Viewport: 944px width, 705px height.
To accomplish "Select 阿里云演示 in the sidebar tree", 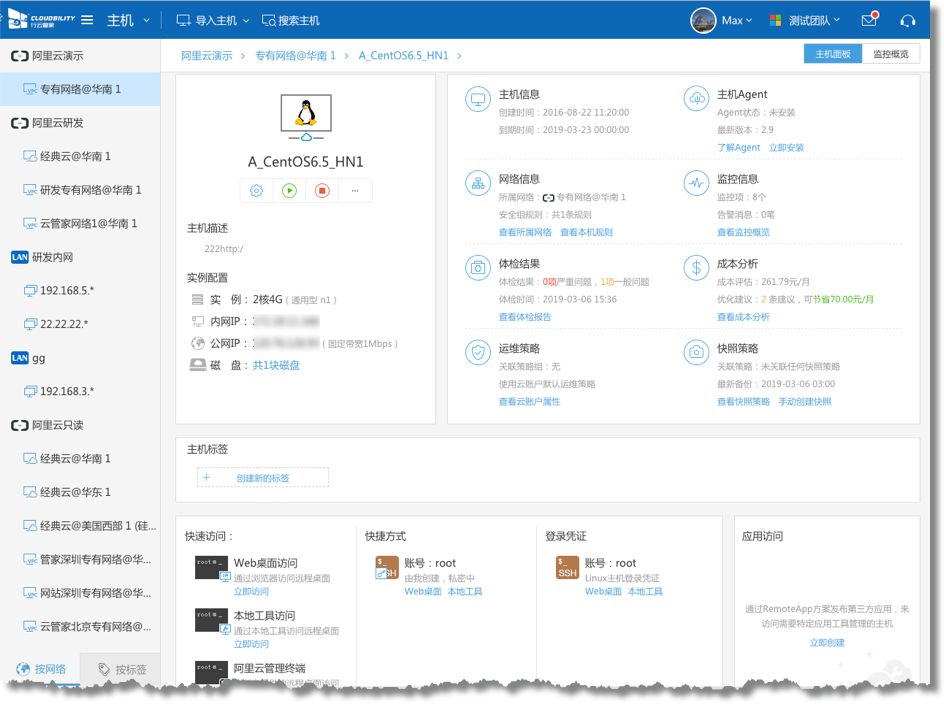I will 80,56.
